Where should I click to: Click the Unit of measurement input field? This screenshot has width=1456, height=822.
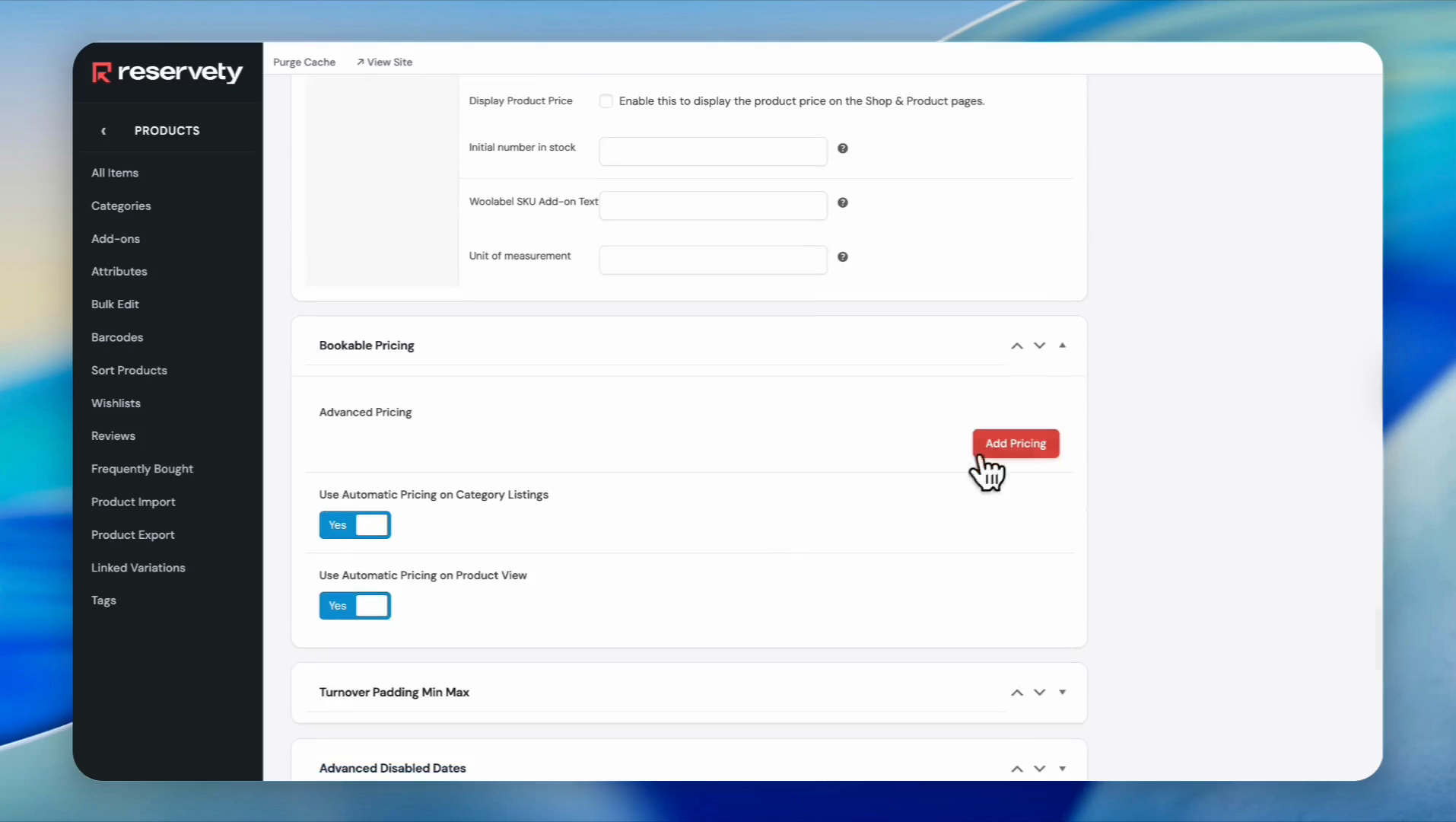click(712, 260)
